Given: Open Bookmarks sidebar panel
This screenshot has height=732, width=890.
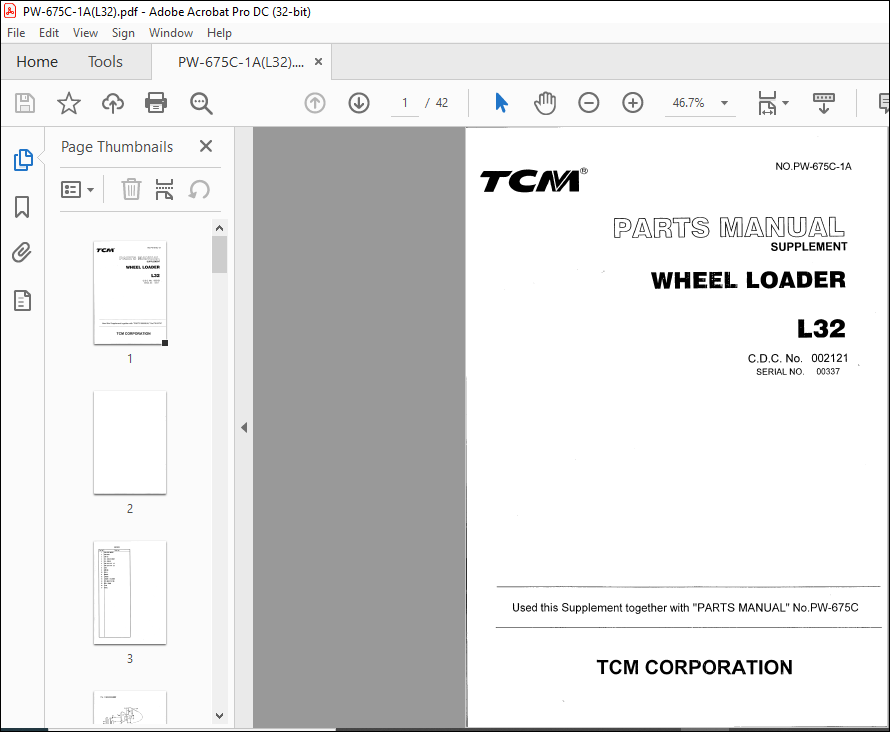Looking at the screenshot, I should coord(22,207).
